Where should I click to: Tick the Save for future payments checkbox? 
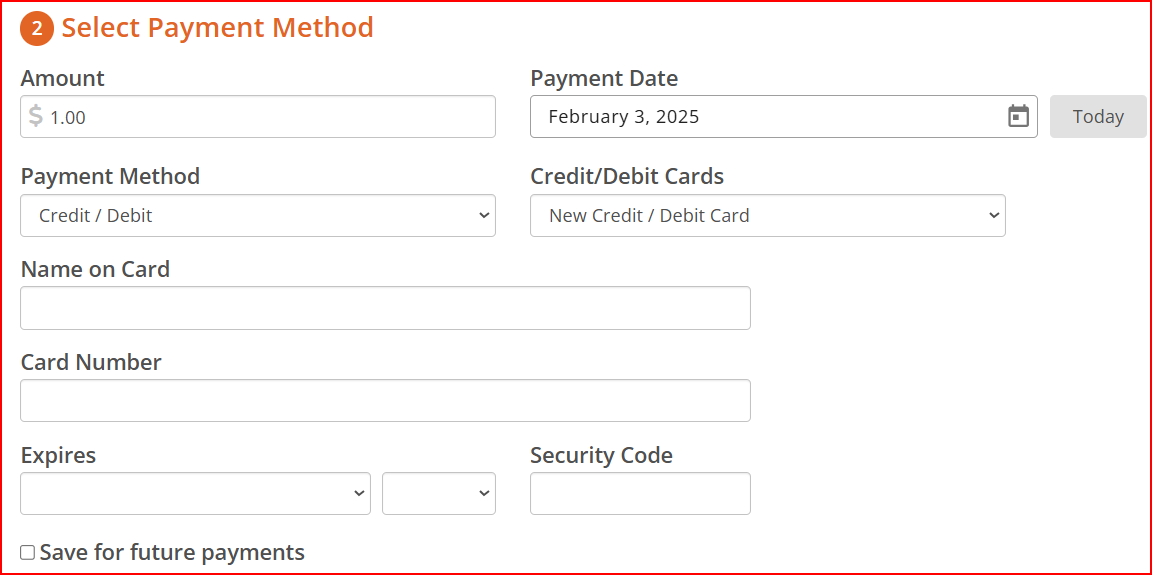pos(27,552)
